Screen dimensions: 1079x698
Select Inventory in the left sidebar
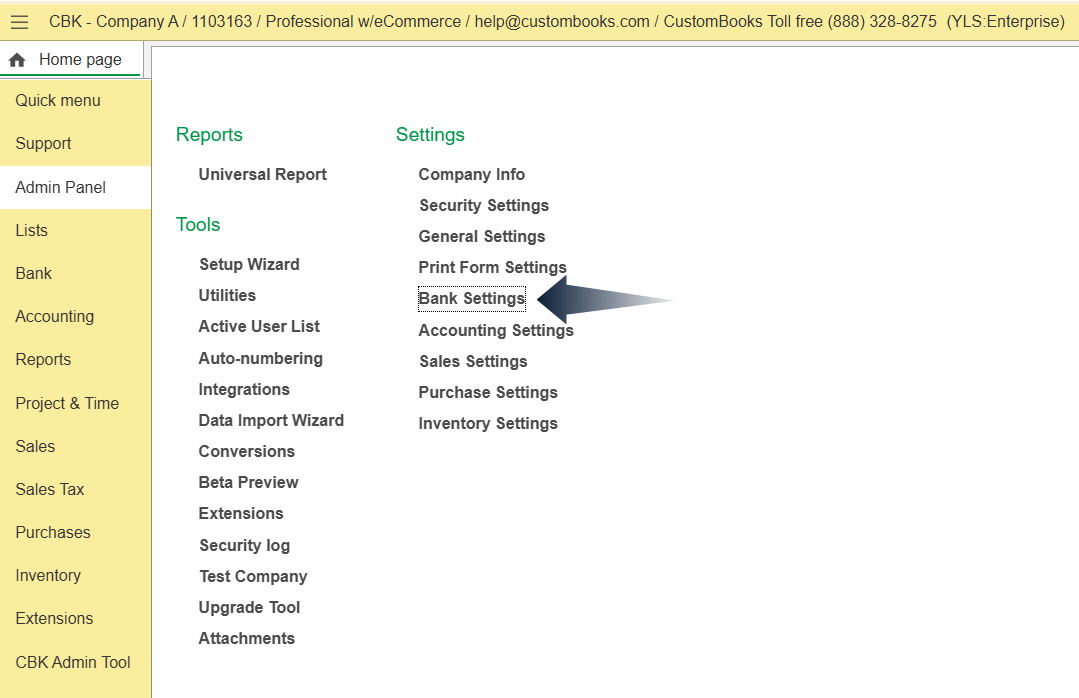[x=48, y=575]
